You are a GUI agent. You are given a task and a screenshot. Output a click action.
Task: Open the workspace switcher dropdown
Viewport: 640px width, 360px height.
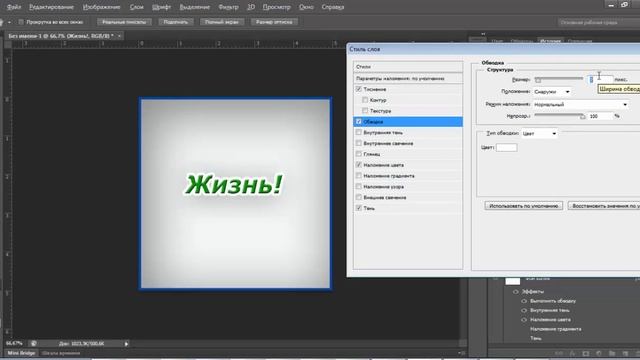[598, 22]
